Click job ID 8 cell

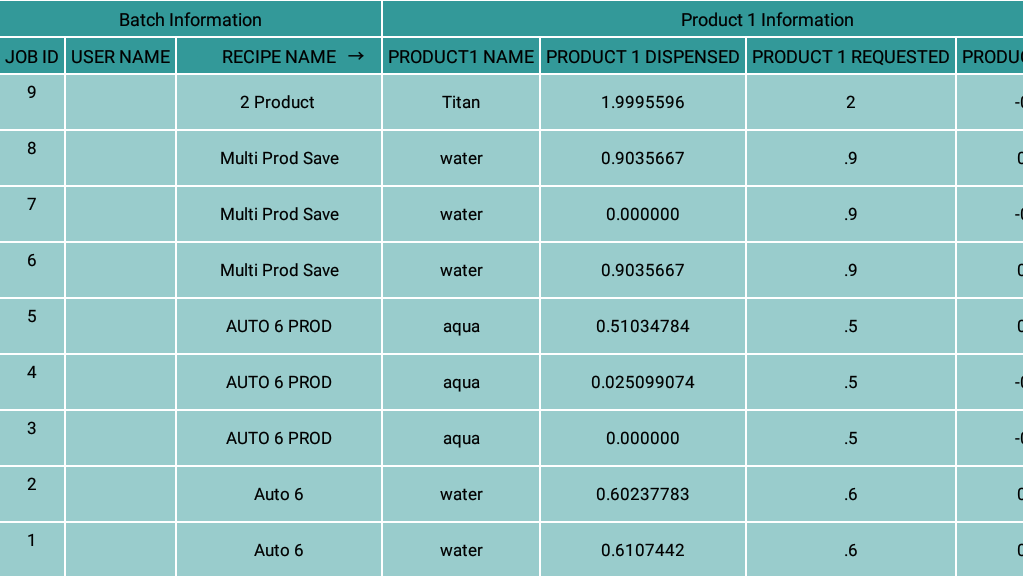pos(32,149)
